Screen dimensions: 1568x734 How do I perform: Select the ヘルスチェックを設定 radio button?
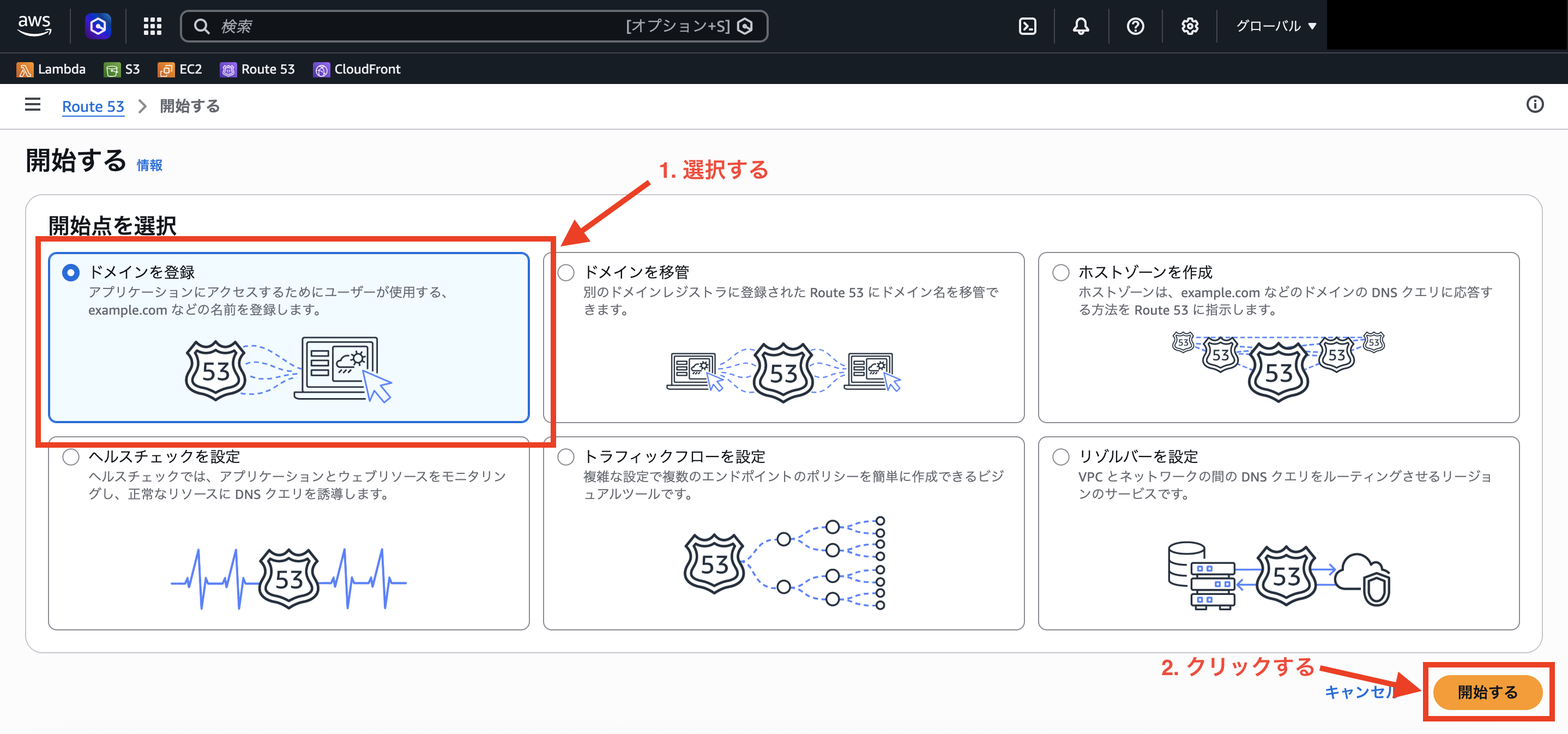point(71,456)
